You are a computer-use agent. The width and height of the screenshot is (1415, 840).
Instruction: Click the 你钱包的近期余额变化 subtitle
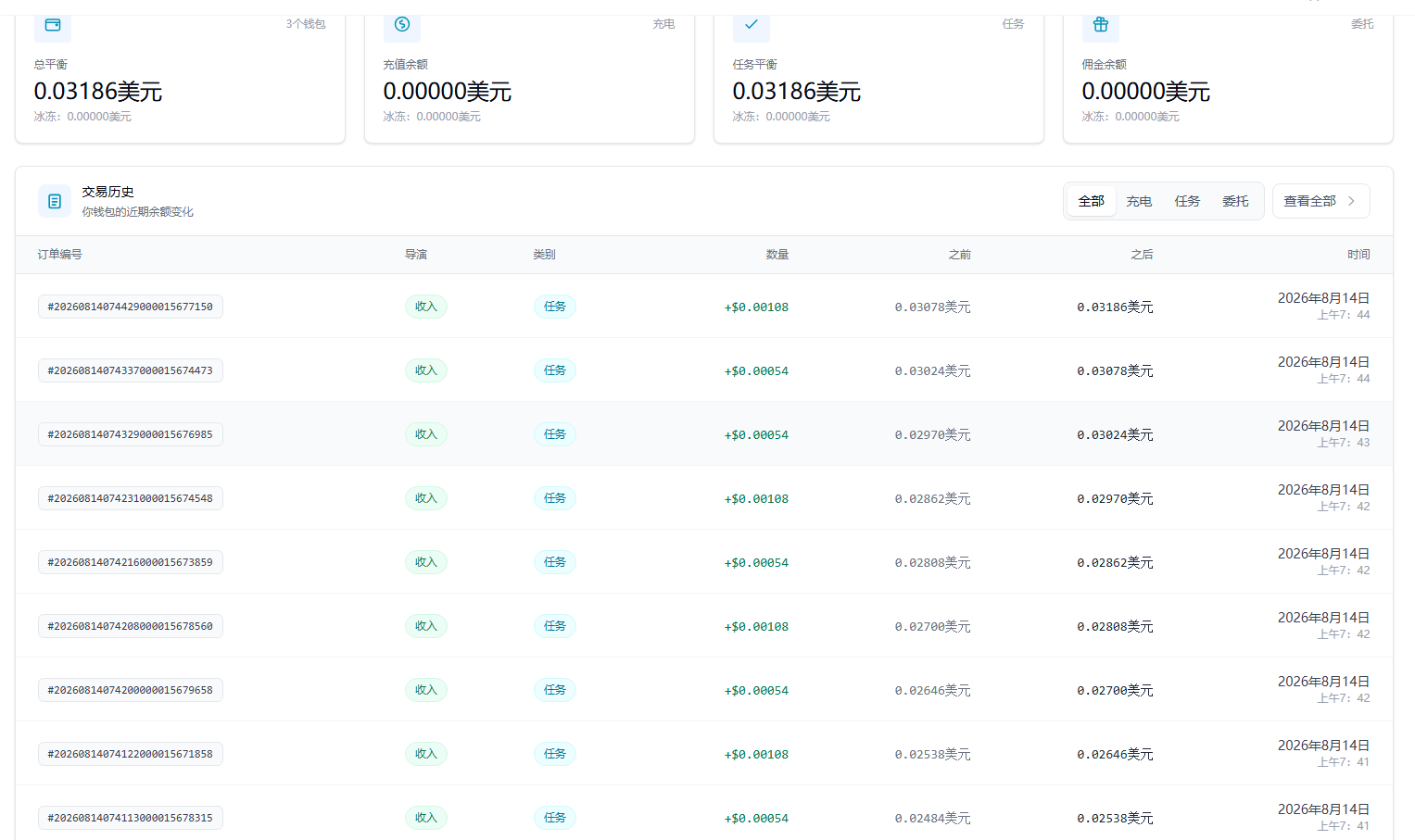(137, 212)
